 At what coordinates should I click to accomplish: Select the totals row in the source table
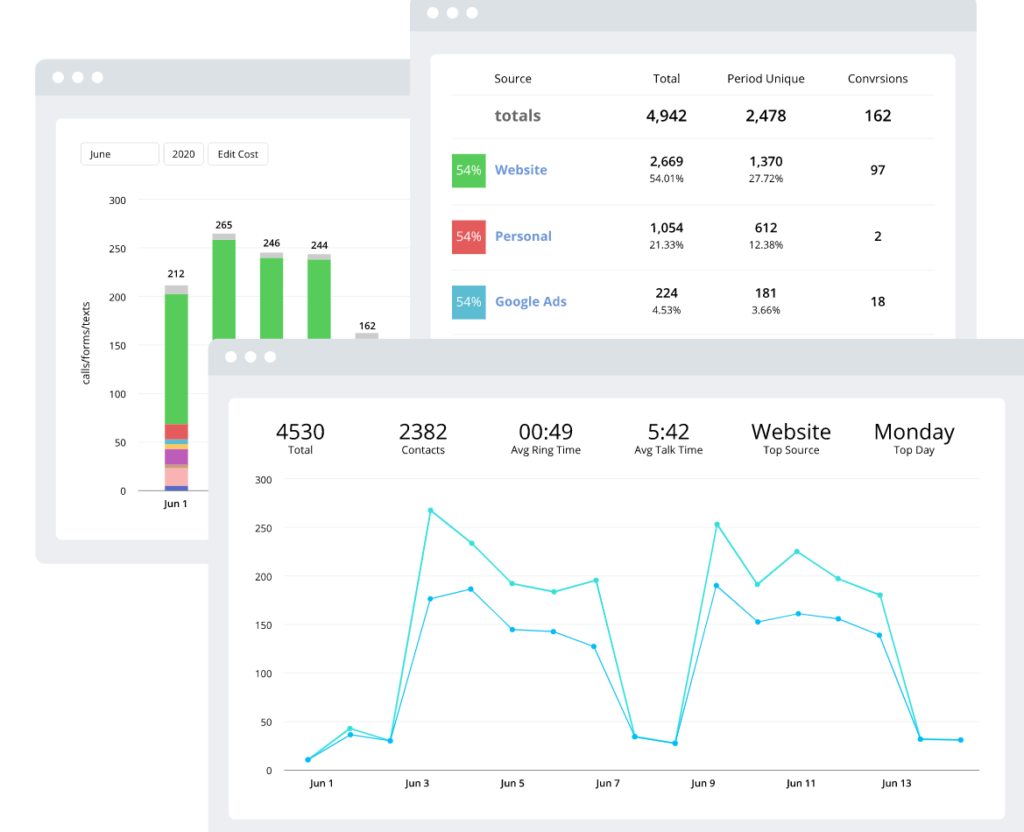click(517, 115)
